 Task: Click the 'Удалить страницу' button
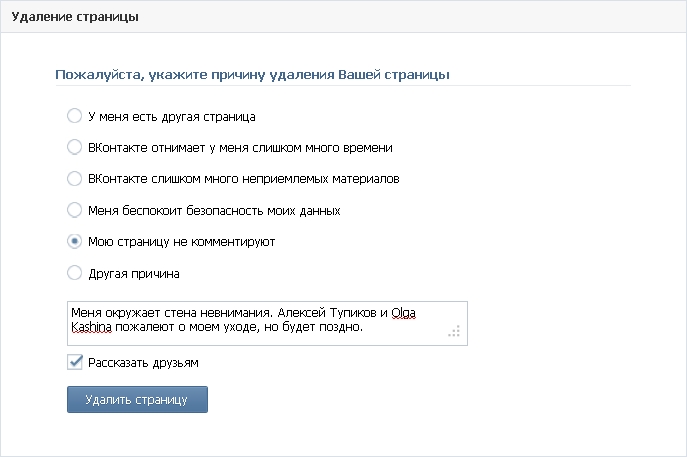point(137,399)
